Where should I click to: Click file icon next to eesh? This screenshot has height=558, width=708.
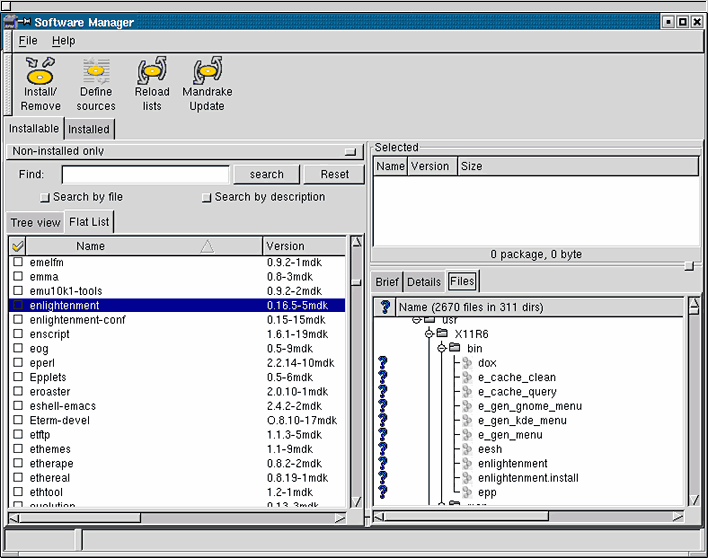point(467,449)
